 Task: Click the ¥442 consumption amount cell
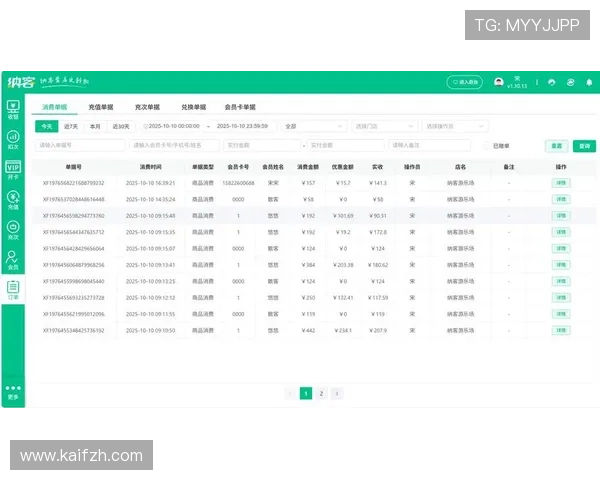[x=308, y=330]
